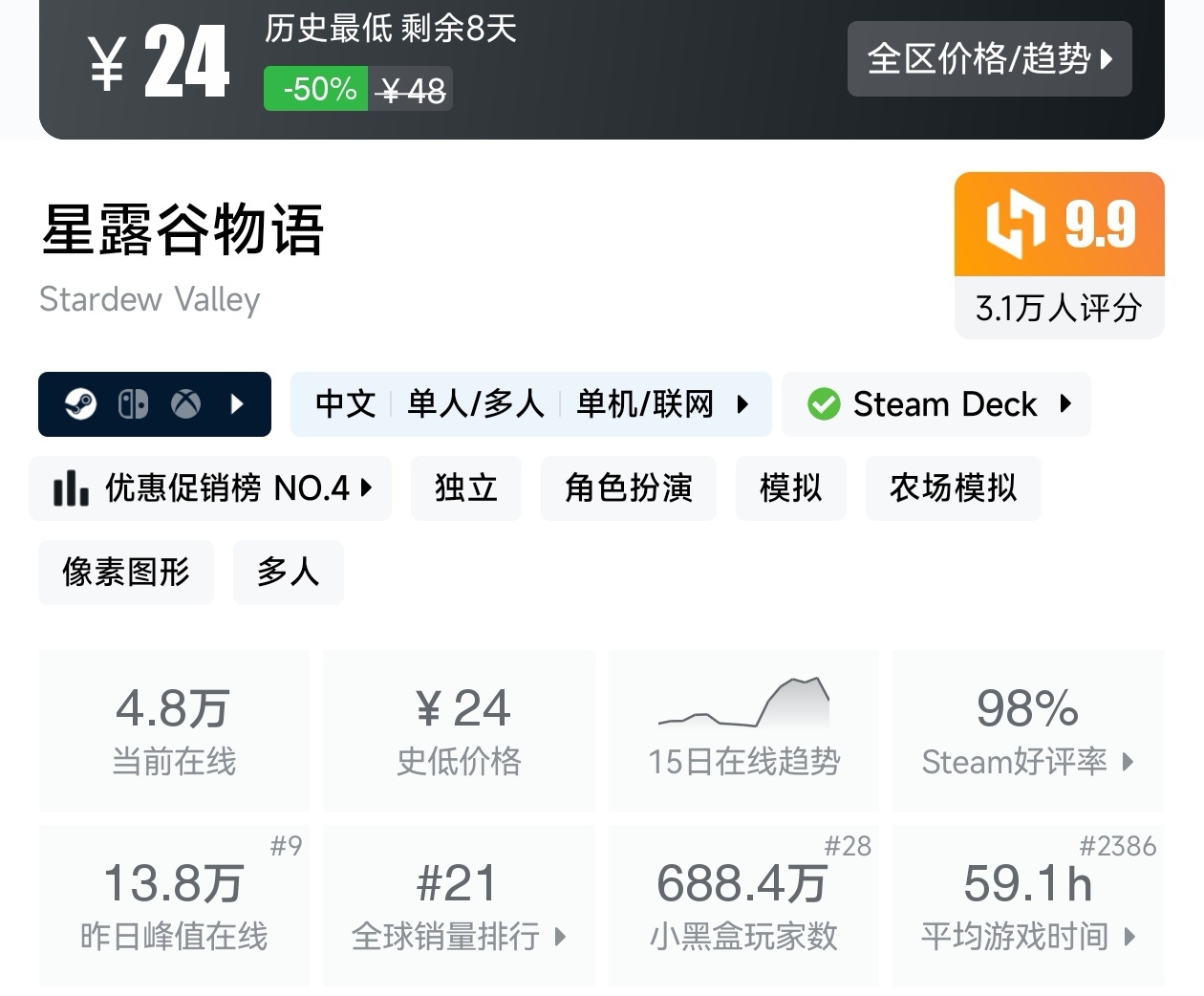
Task: Click the 中文 language tag
Action: click(x=346, y=404)
